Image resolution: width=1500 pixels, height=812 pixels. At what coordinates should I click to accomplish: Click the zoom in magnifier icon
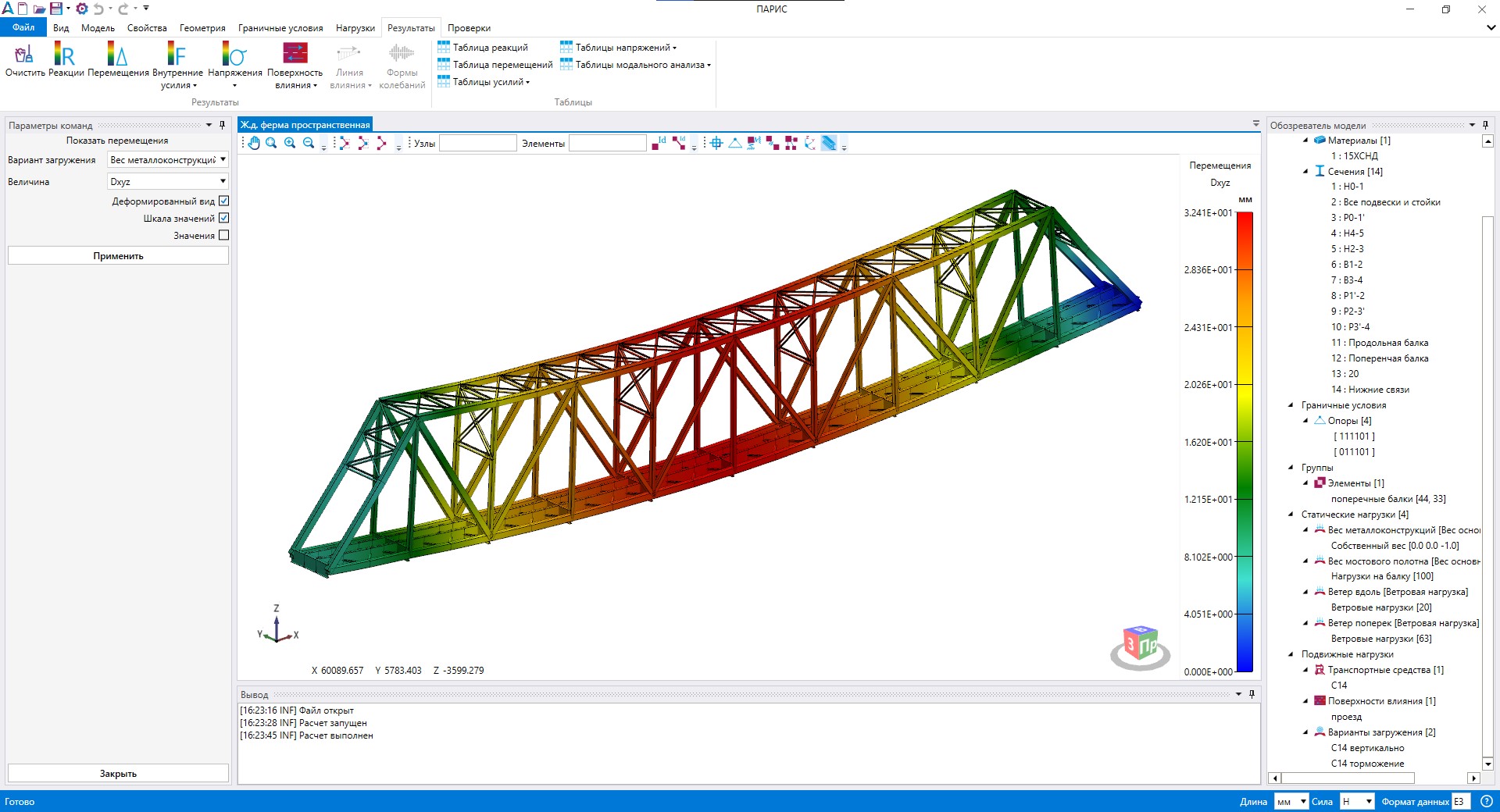(290, 143)
